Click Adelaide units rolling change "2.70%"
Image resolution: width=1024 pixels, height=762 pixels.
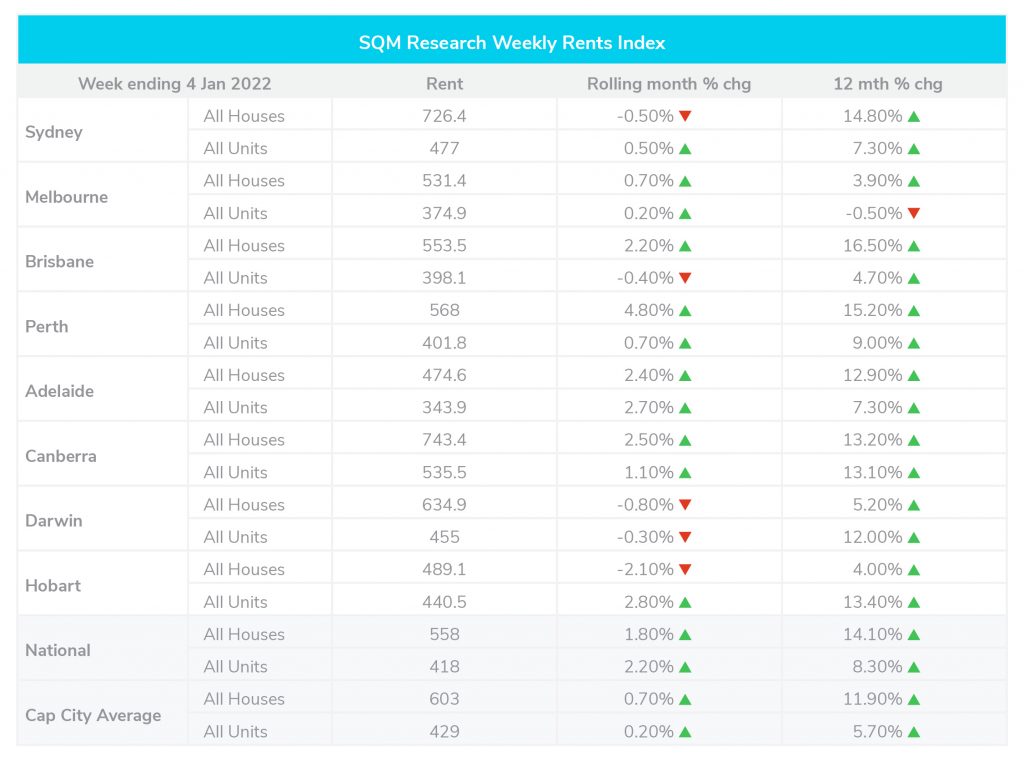coord(648,407)
